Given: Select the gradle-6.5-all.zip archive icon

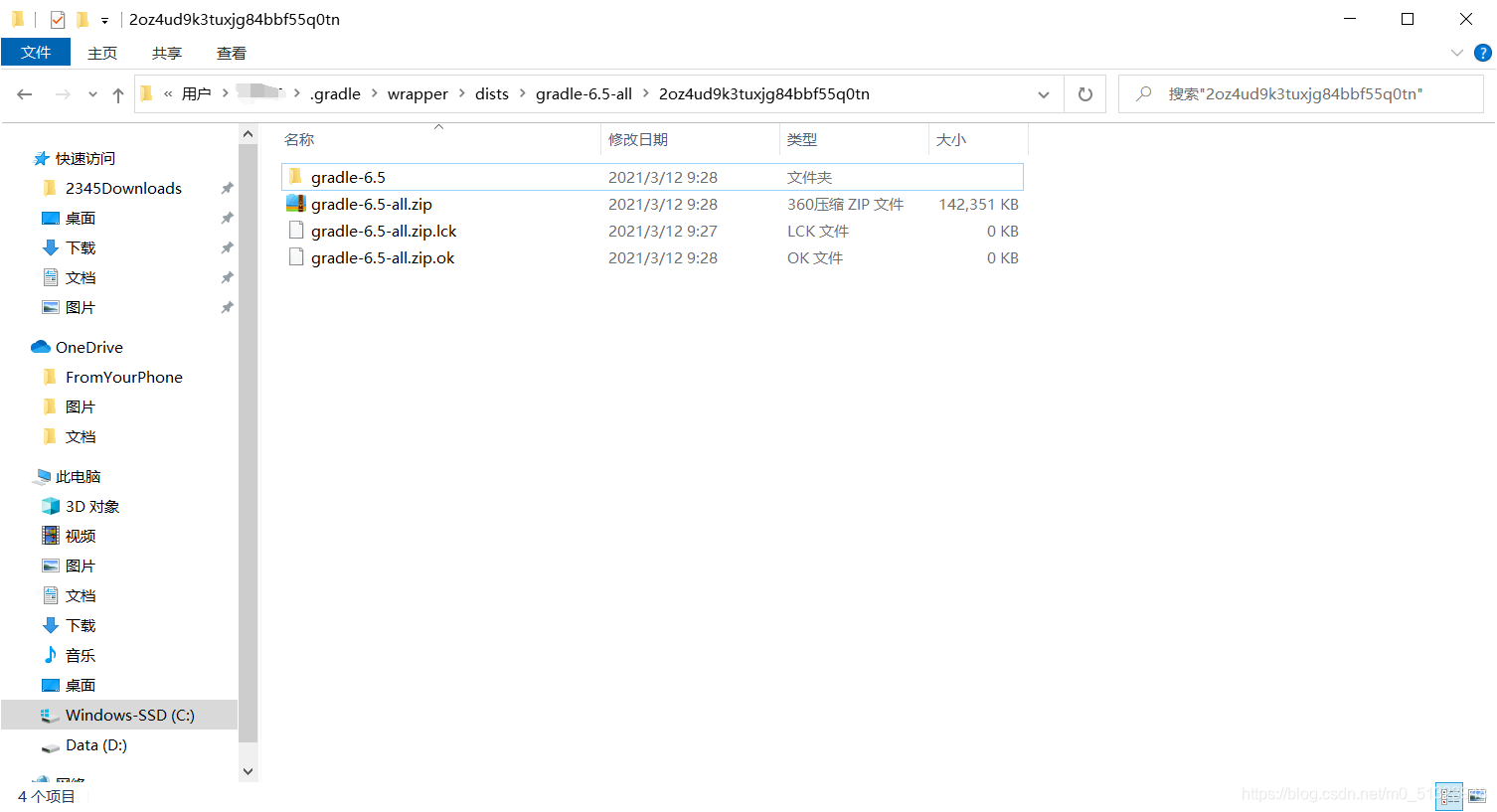Looking at the screenshot, I should (295, 204).
